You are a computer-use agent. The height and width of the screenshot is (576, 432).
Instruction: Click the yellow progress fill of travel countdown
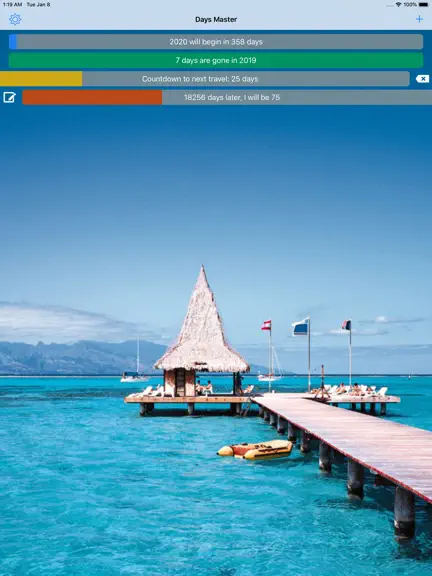tap(41, 79)
